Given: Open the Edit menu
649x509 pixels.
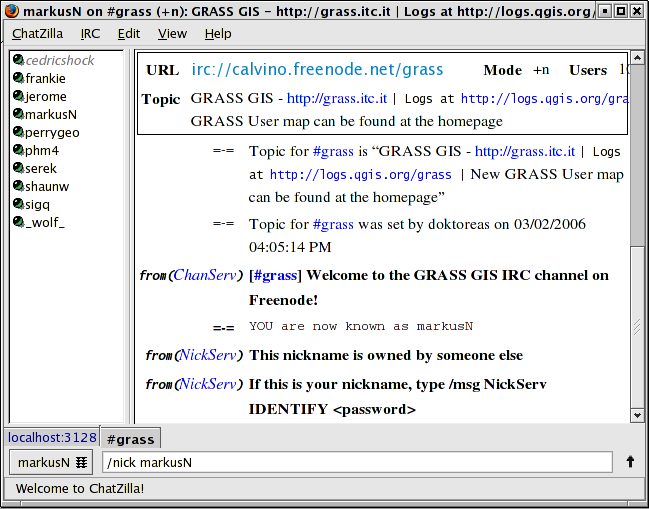Looking at the screenshot, I should point(129,34).
